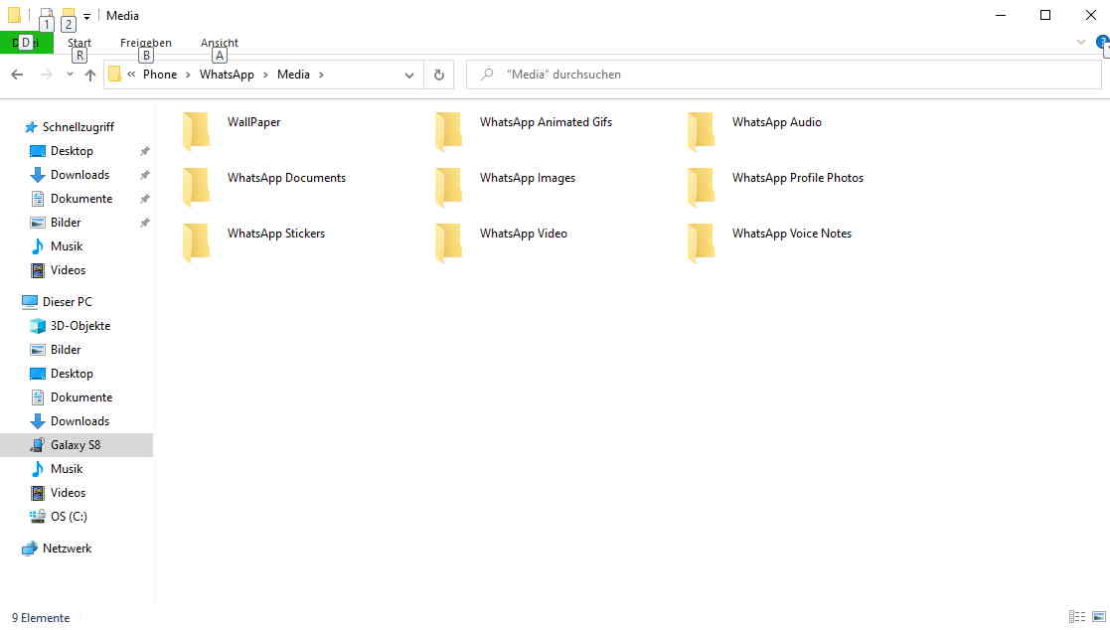Switch to the Start ribbon tab

click(x=79, y=42)
